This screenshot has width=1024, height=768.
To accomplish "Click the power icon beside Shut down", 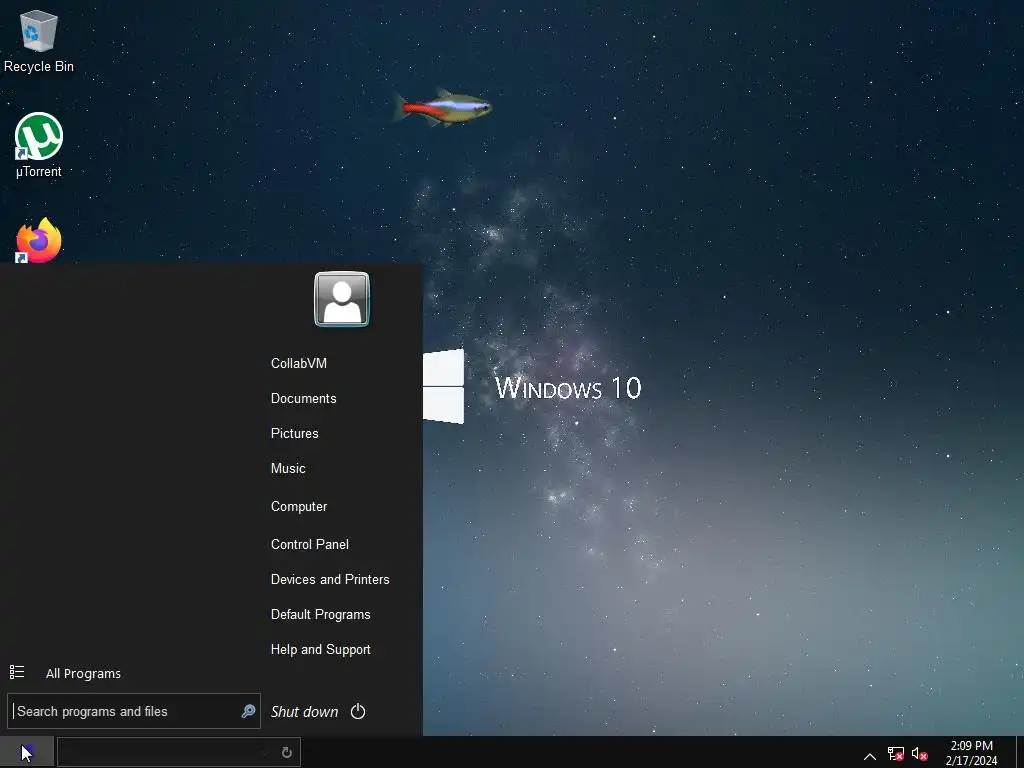I will 358,711.
